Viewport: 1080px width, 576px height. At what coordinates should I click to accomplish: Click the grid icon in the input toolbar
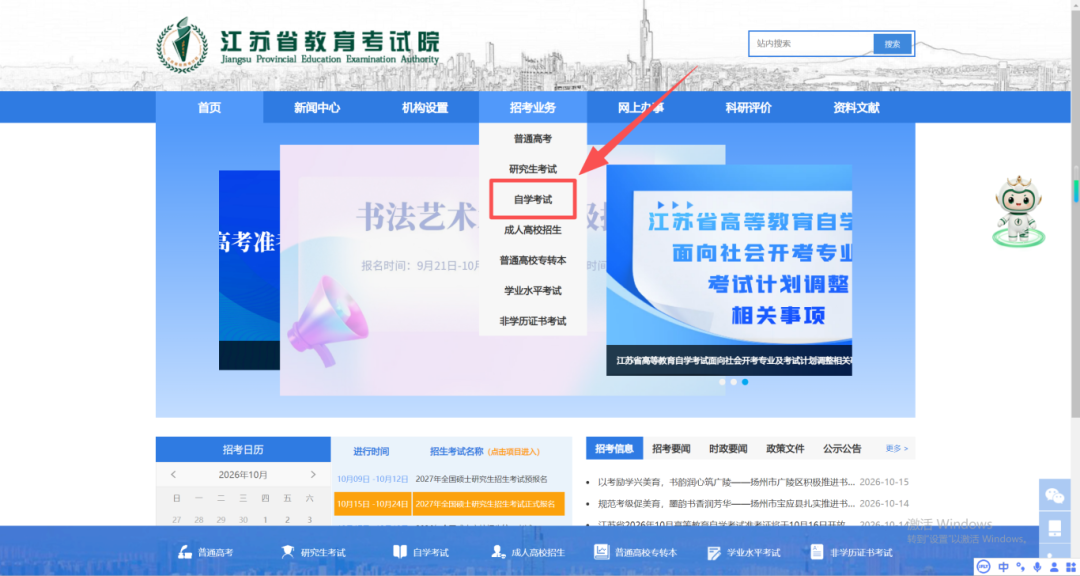[x=1069, y=566]
